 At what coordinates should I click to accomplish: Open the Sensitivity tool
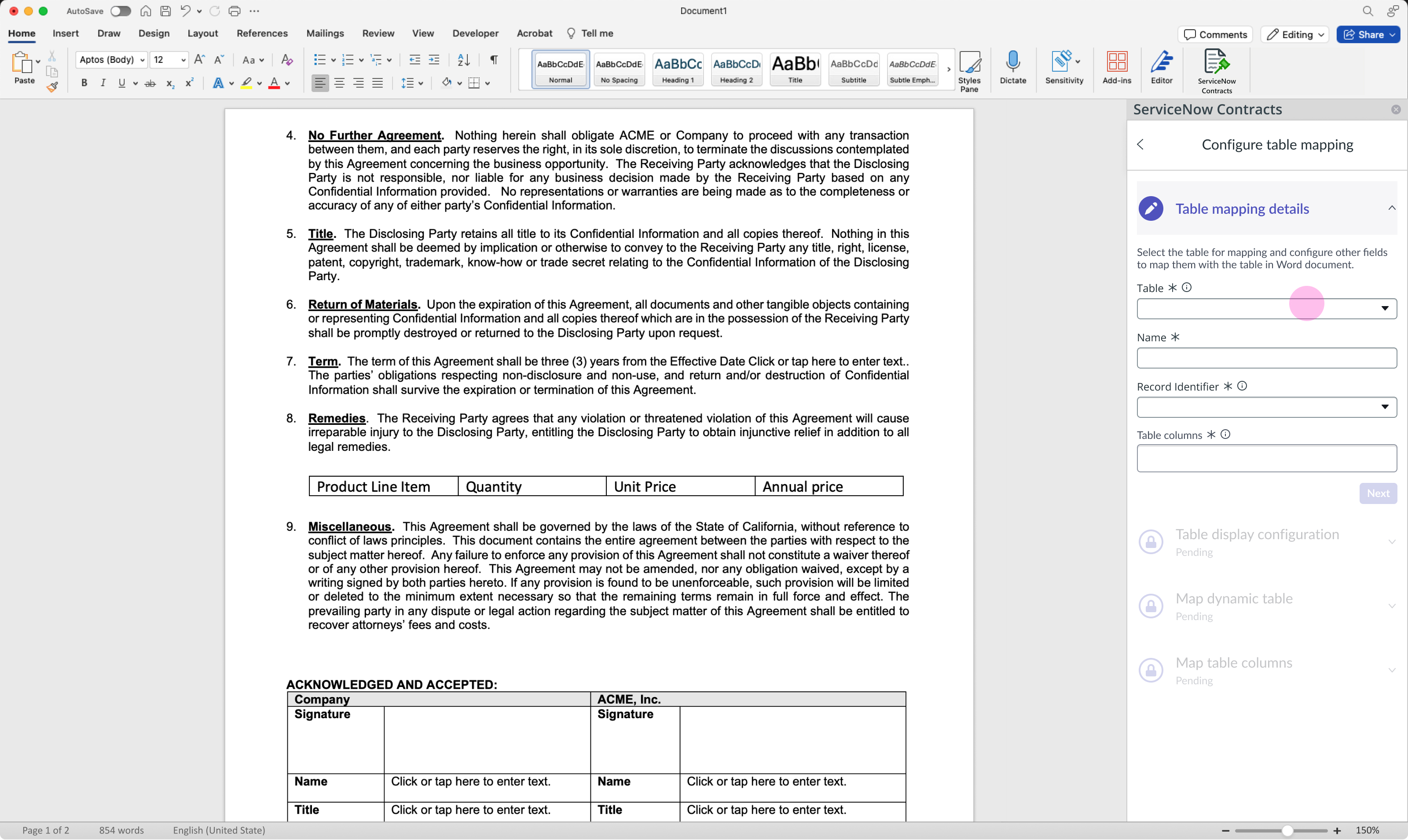pyautogui.click(x=1062, y=68)
